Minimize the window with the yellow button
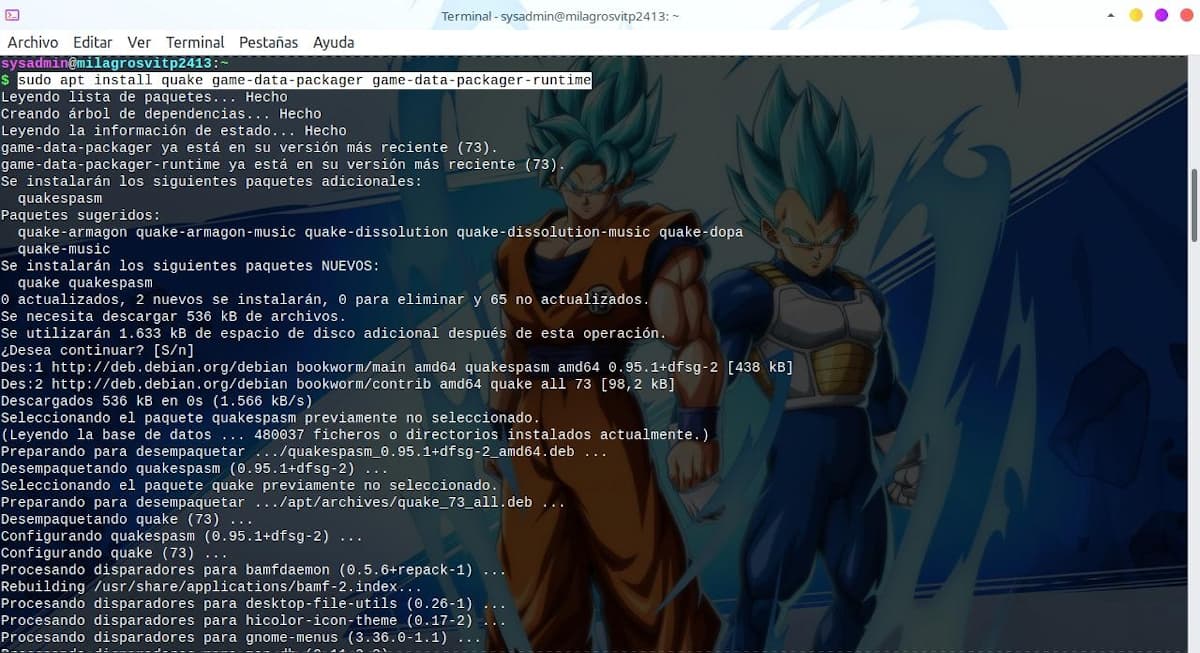The image size is (1200, 653). point(1136,15)
